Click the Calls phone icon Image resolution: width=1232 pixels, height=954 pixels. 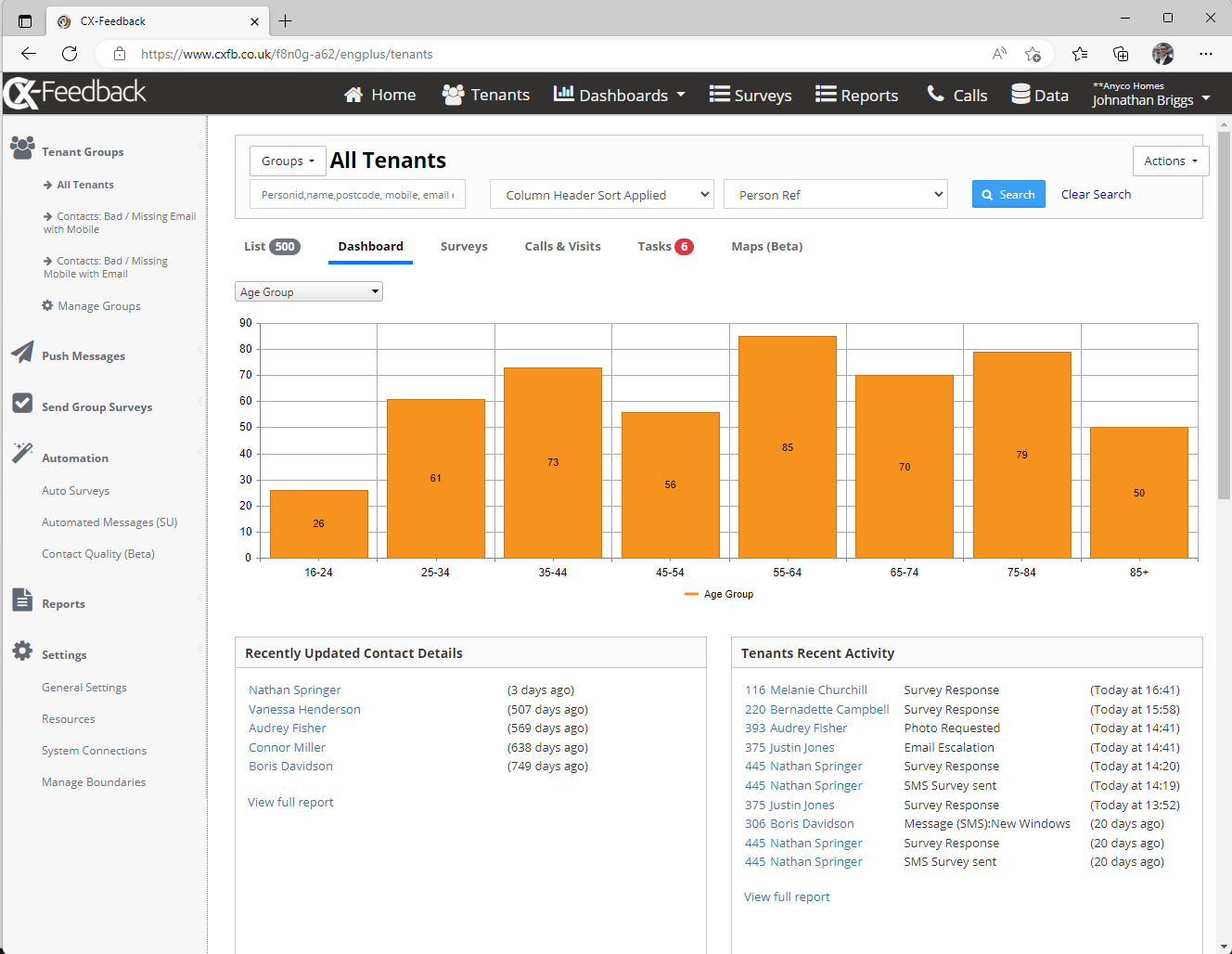pos(936,94)
